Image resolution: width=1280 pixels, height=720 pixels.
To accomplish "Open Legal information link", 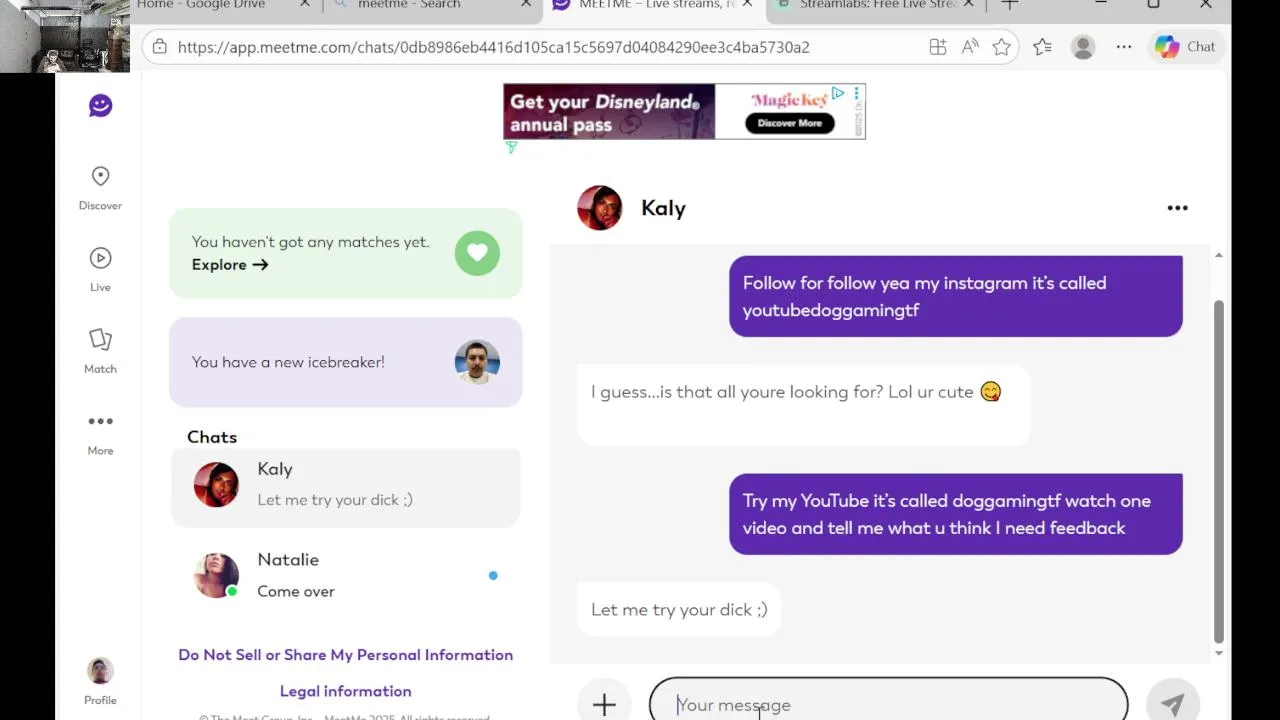I will coord(345,691).
